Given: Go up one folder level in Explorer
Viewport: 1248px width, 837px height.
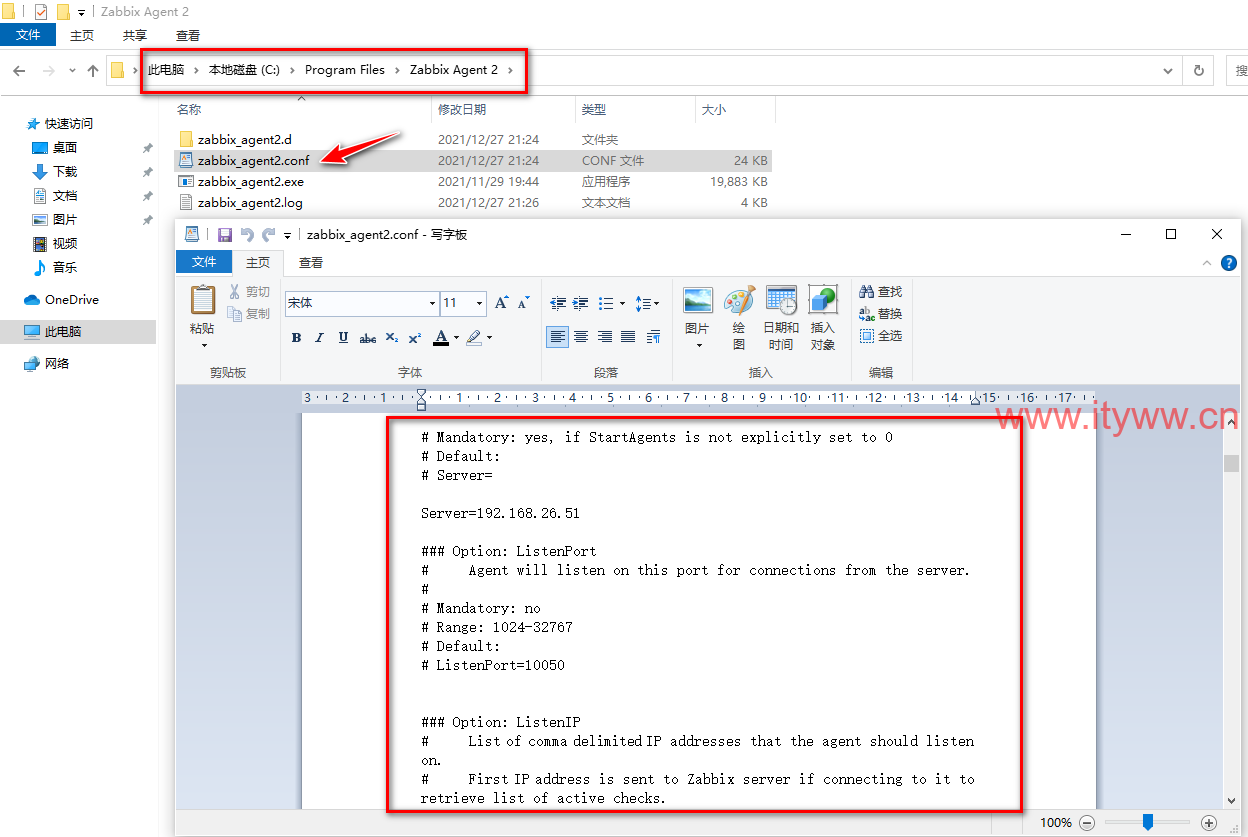Looking at the screenshot, I should point(93,71).
